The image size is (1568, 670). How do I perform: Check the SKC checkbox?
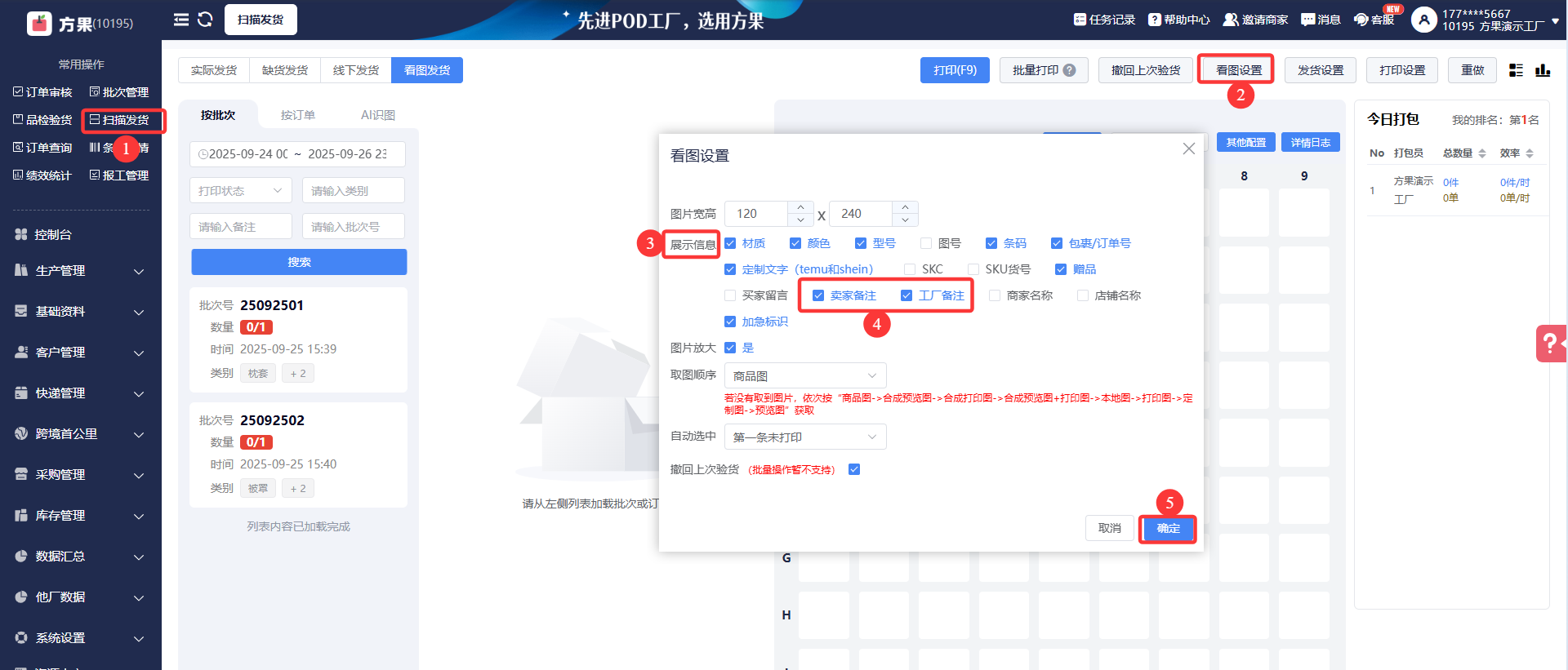pos(910,269)
